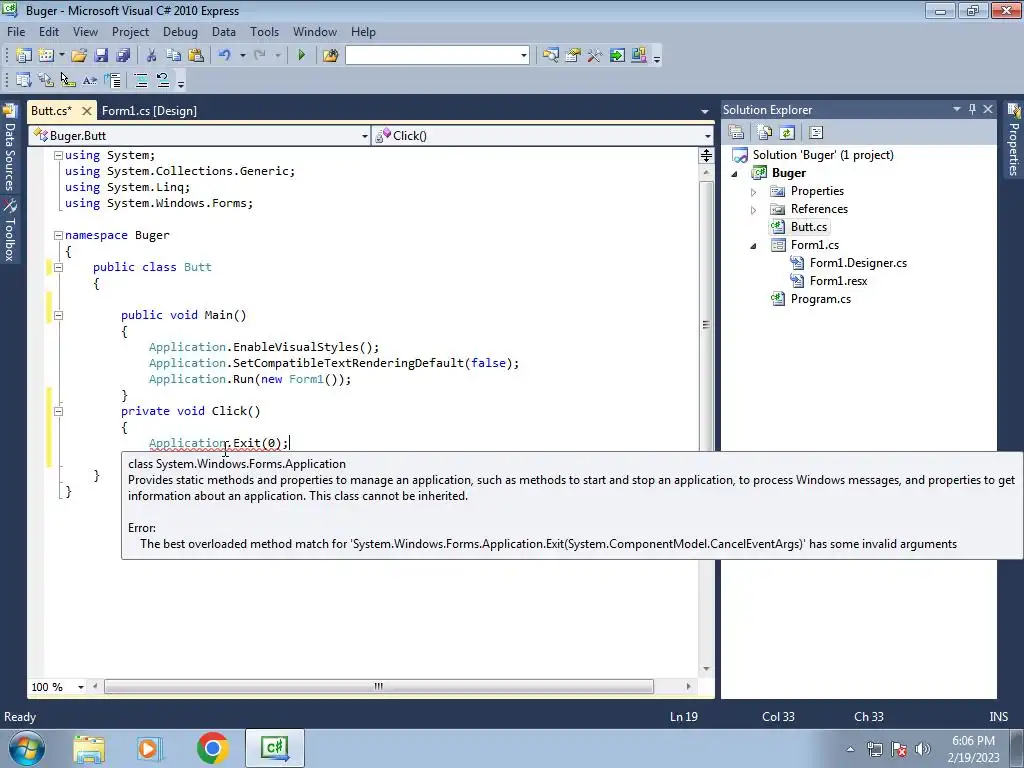This screenshot has height=768, width=1024.
Task: Collapse the Click() method outline
Action: [58, 411]
